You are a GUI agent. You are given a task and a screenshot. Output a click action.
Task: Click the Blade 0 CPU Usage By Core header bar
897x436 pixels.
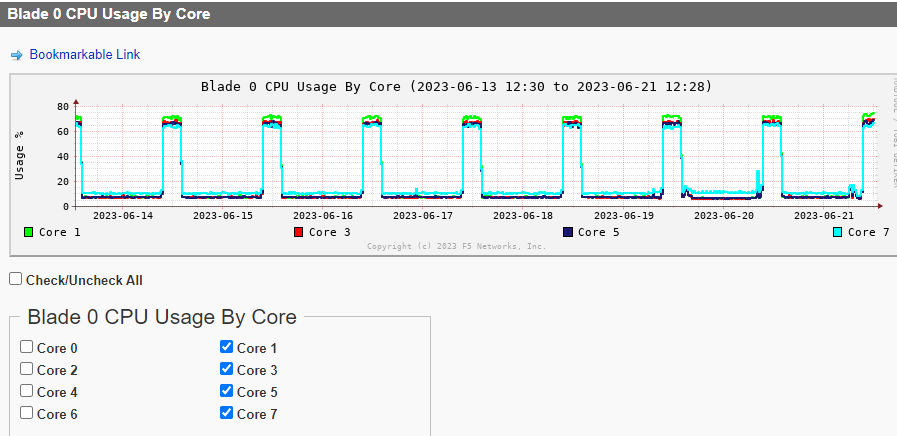448,14
